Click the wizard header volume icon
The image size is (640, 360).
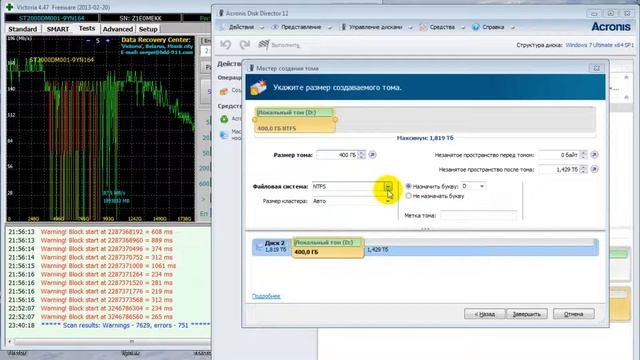point(258,87)
